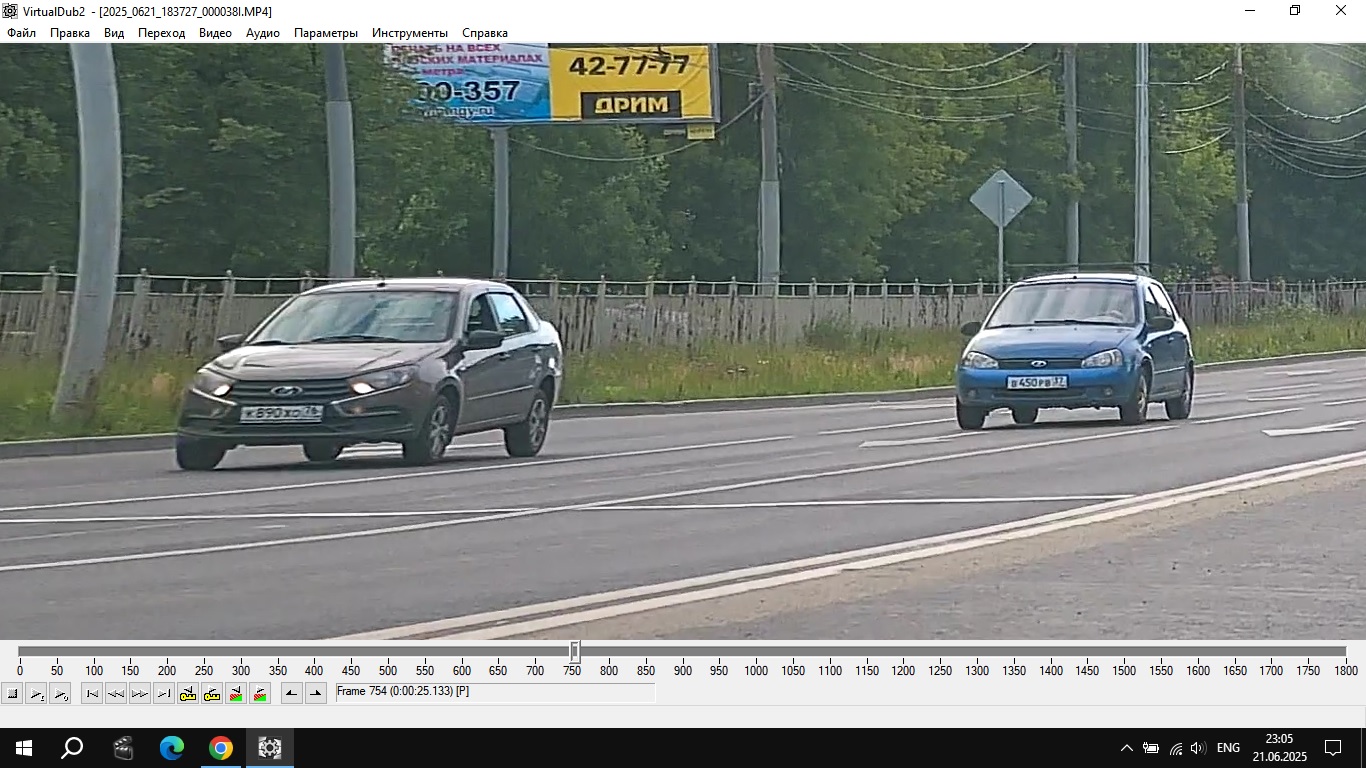Set the selection end (mark out)

316,693
